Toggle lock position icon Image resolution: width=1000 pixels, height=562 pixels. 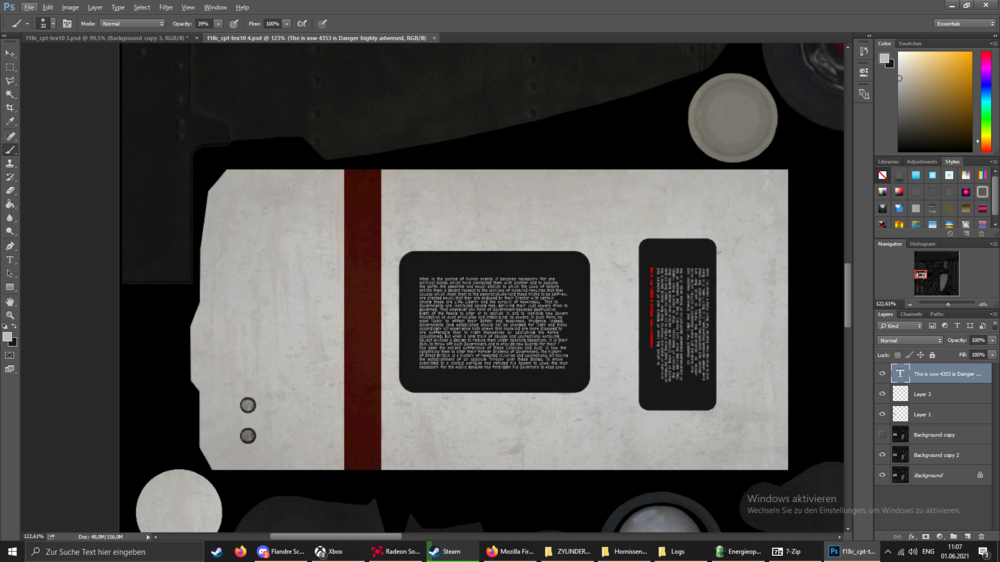pos(921,355)
